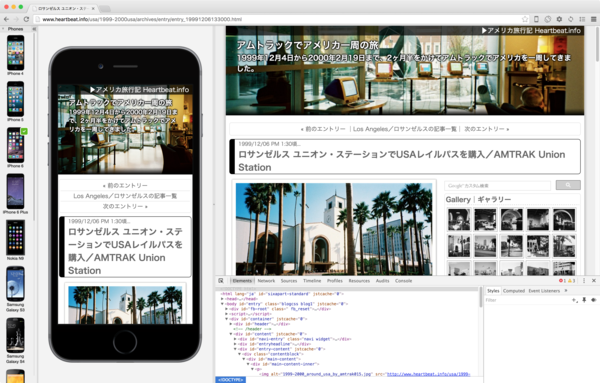Expand the Phones category arrow
The width and height of the screenshot is (600, 383).
3,29
